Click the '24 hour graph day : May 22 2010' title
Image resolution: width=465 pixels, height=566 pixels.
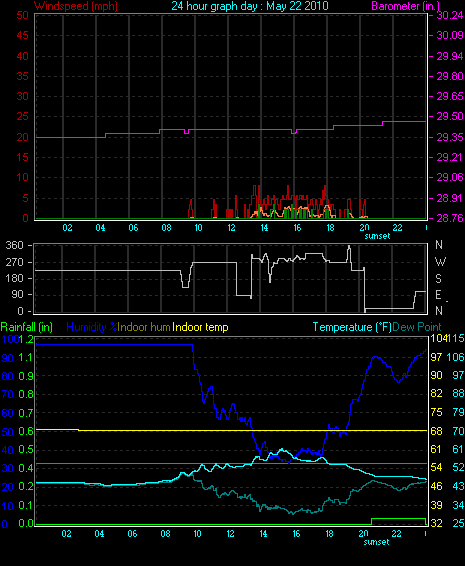click(250, 6)
